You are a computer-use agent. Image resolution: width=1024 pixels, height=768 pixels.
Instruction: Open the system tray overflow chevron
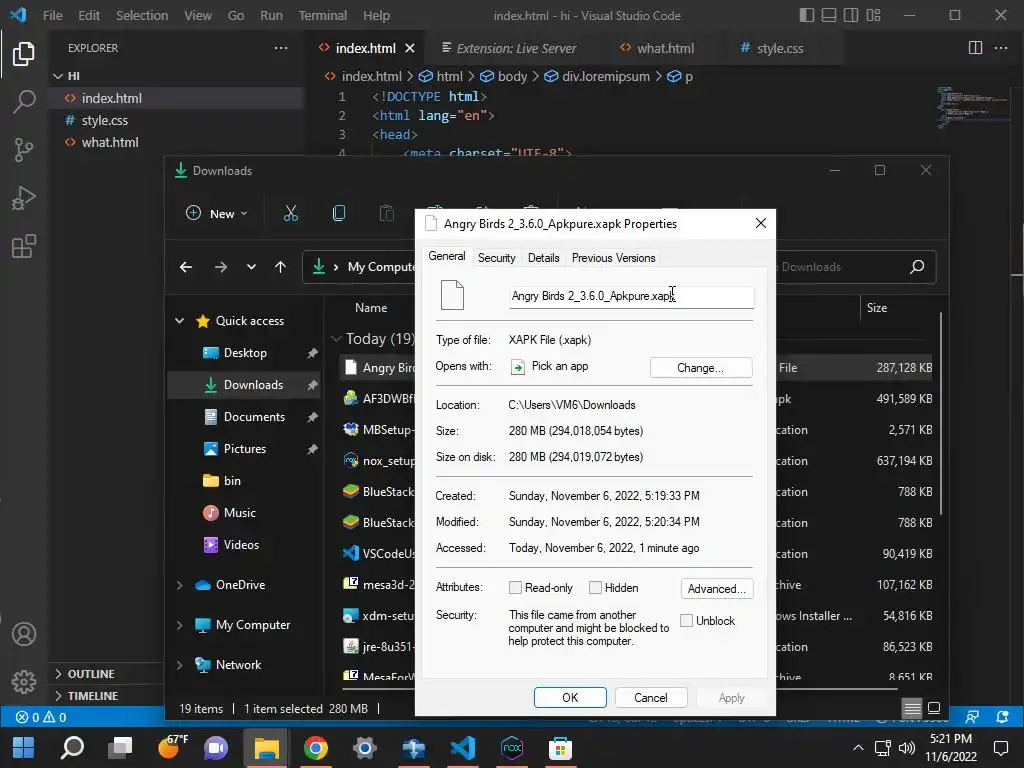point(858,748)
